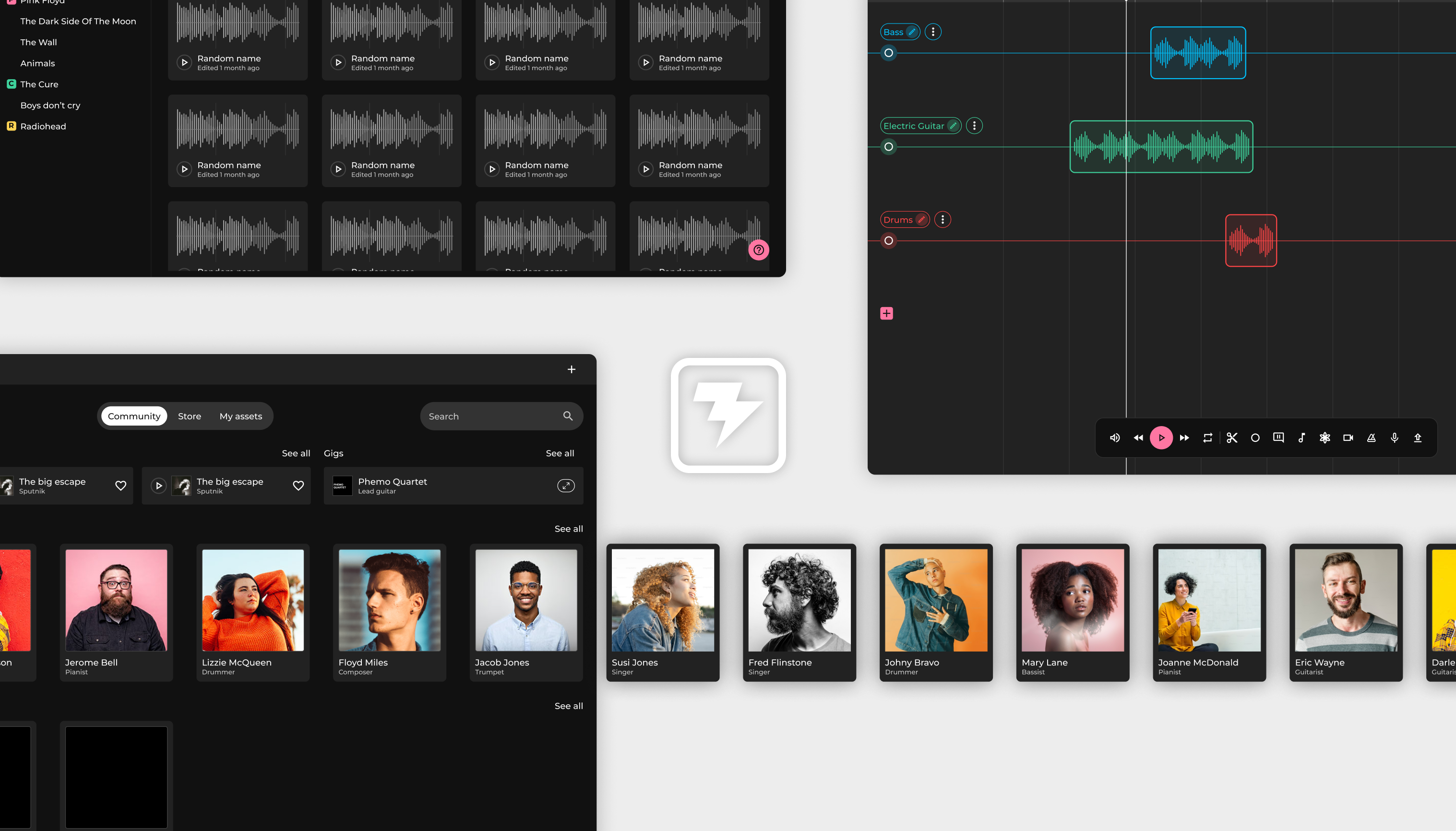Open the pink help question mark button

(x=759, y=250)
